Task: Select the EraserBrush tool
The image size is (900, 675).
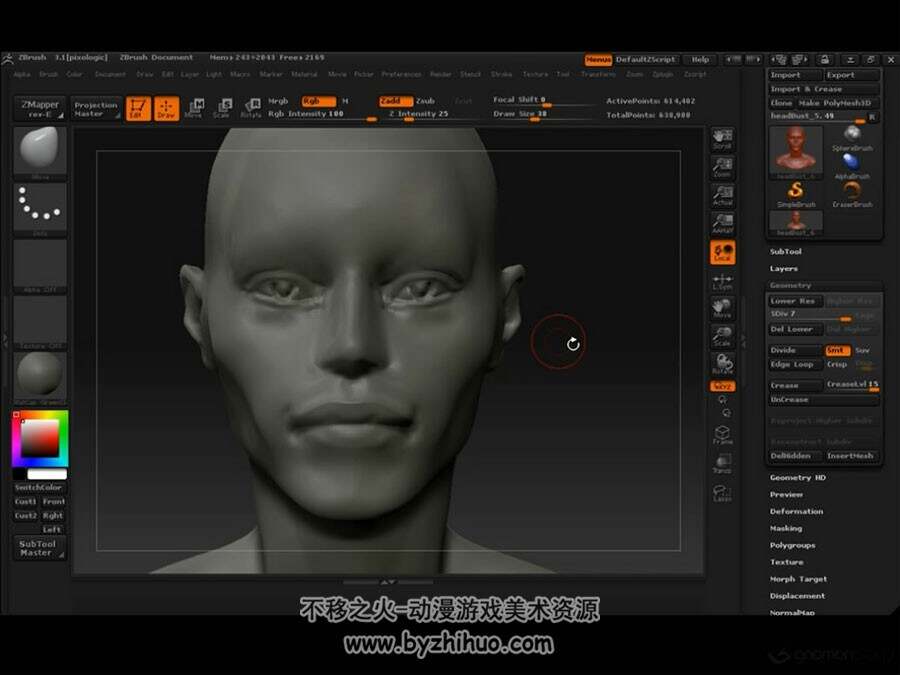Action: [852, 195]
